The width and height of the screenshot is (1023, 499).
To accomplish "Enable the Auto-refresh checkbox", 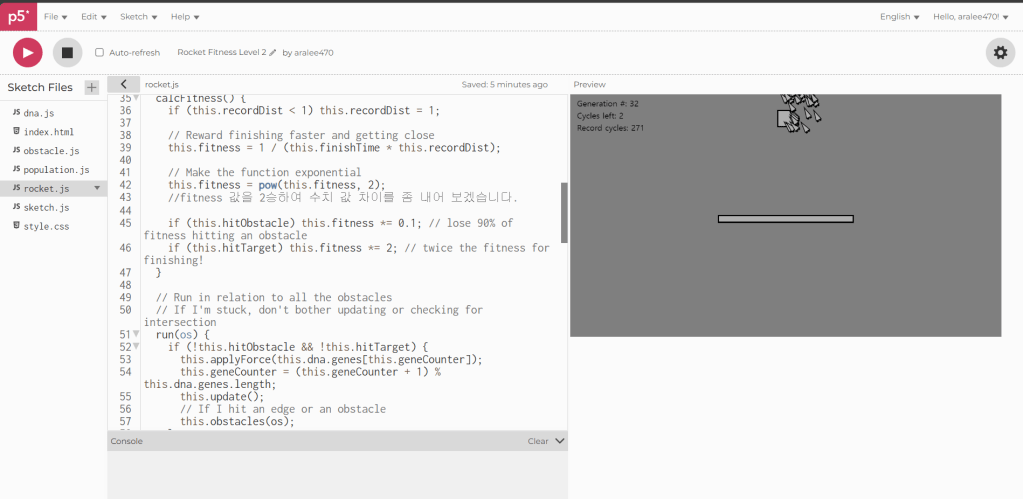I will (99, 52).
